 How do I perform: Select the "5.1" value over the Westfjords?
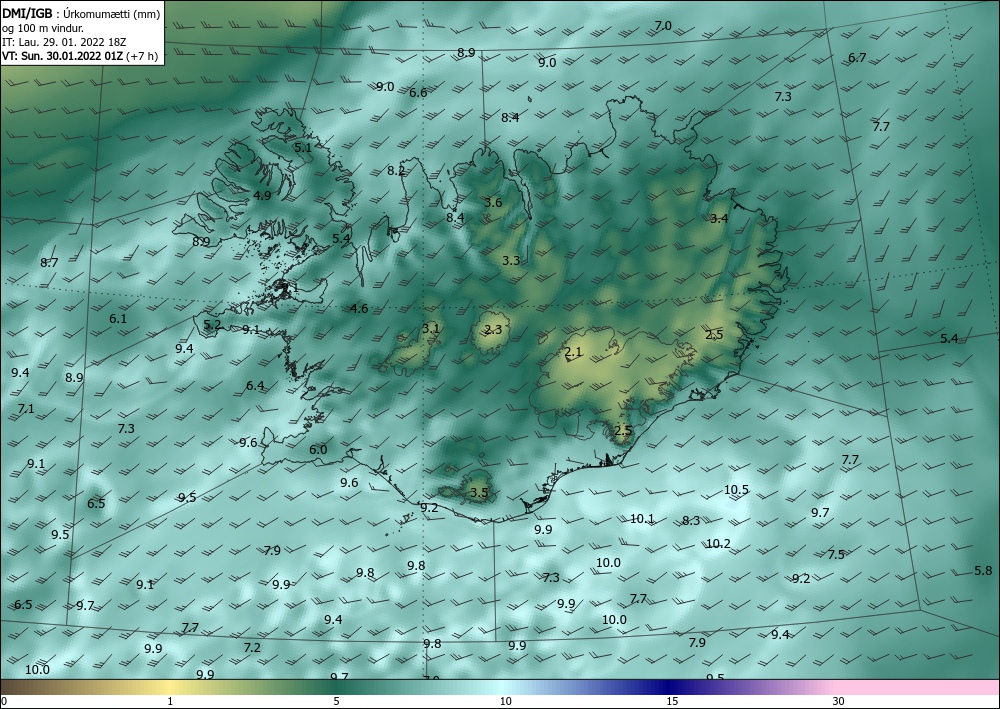tap(303, 147)
